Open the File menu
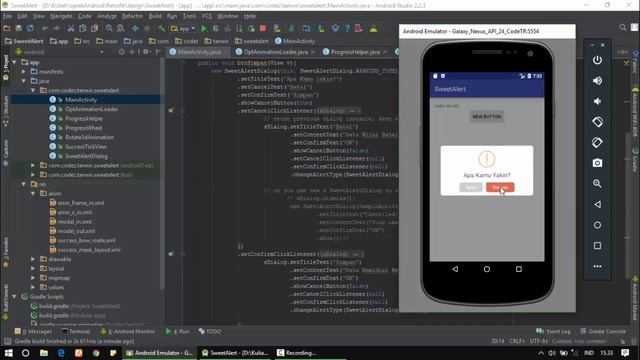This screenshot has height=360, width=640. click(7, 16)
